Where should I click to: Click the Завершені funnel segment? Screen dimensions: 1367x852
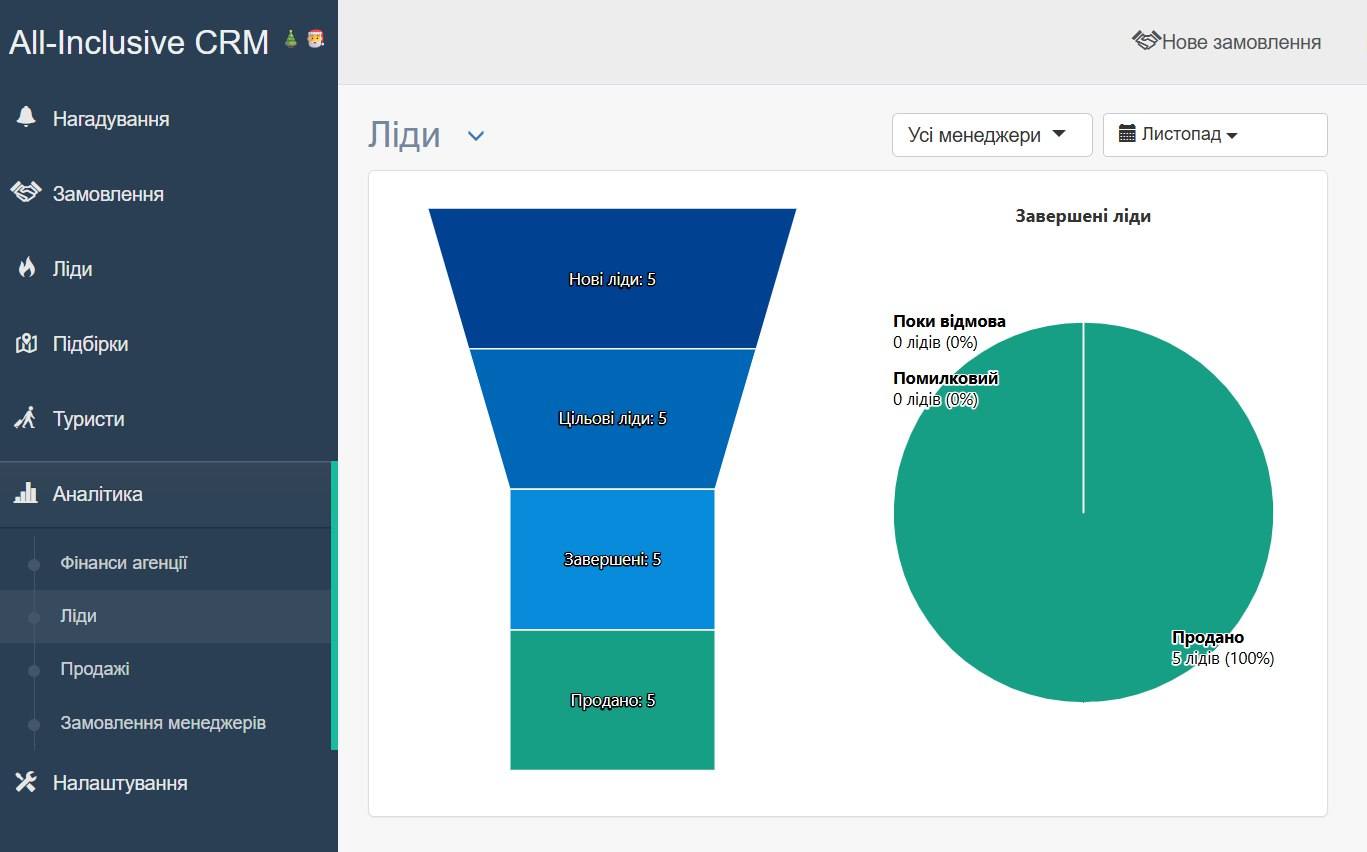click(x=612, y=559)
